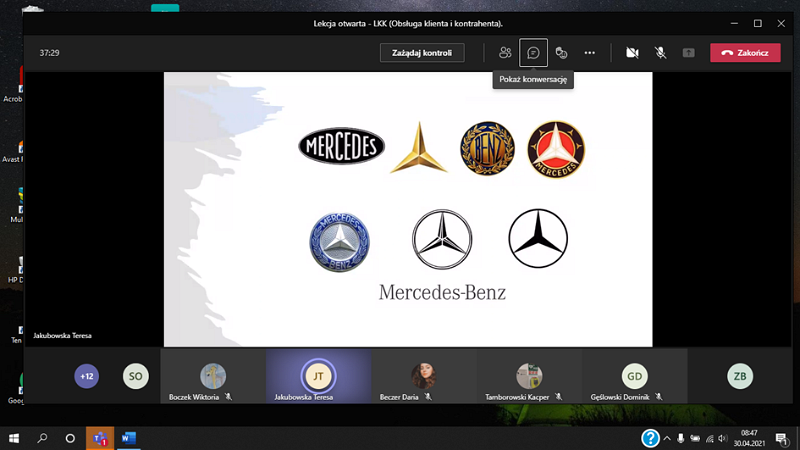Click Jakubowska Teresa presenter name label
The width and height of the screenshot is (800, 450).
click(x=62, y=336)
